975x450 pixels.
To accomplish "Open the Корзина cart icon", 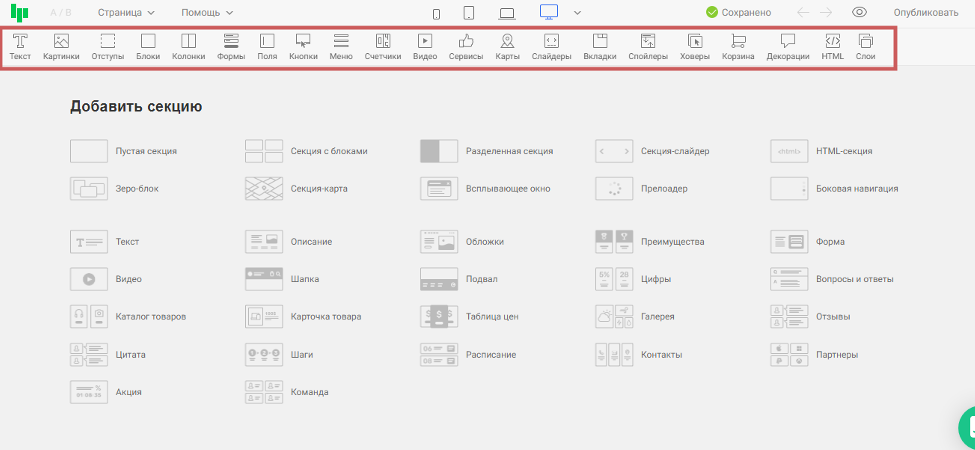I will pyautogui.click(x=738, y=47).
